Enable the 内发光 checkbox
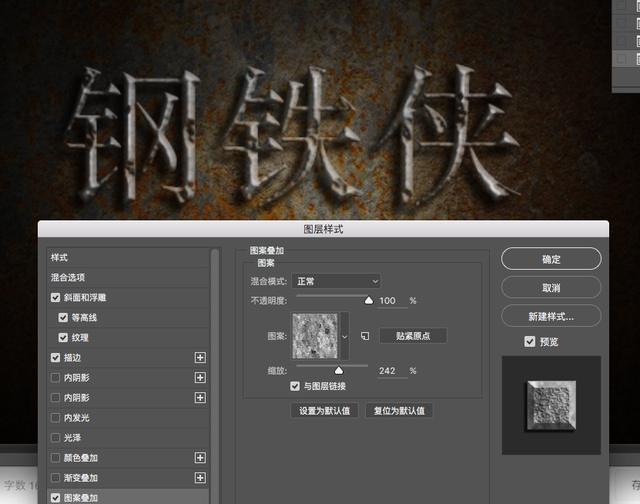 coord(56,418)
